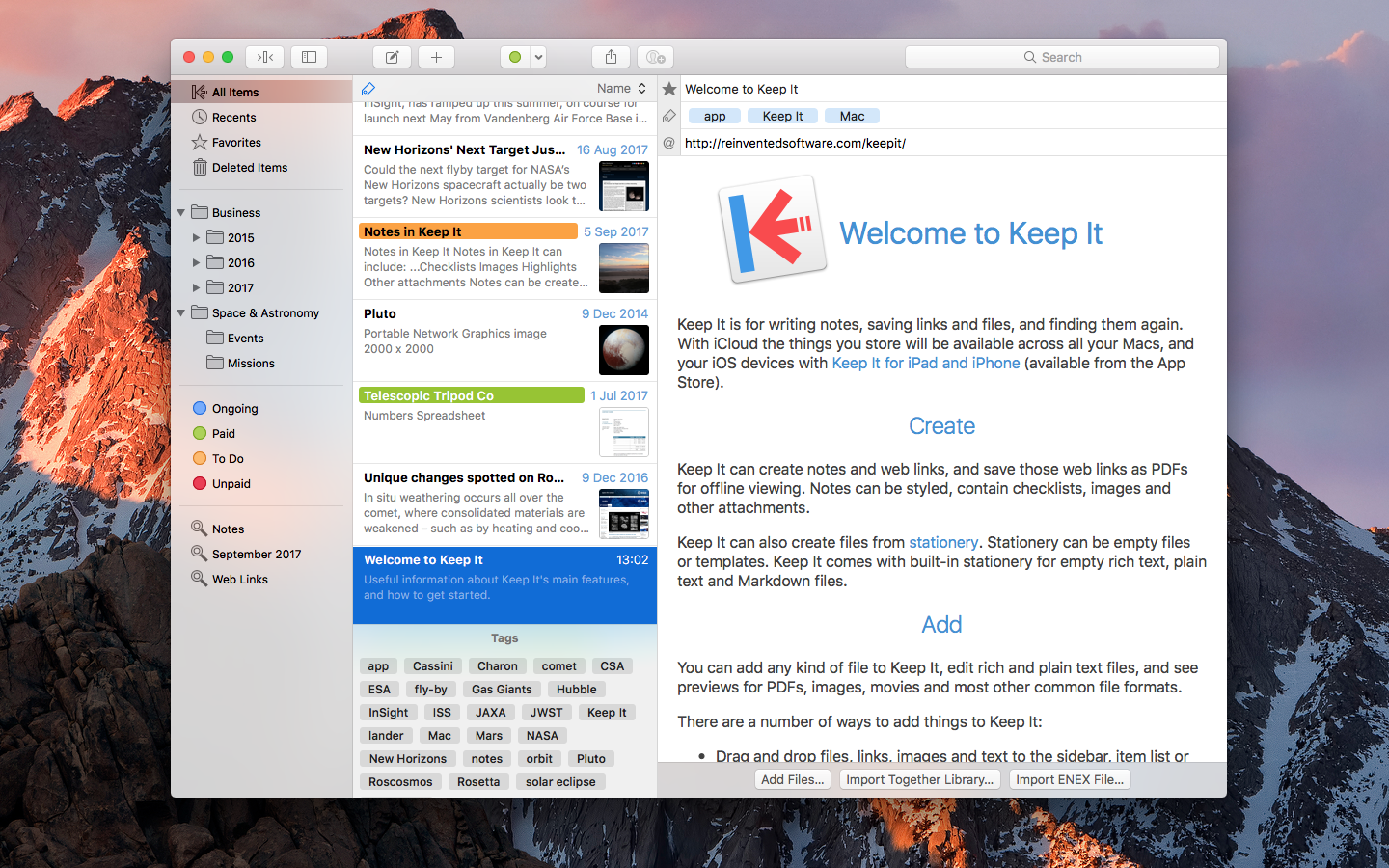Click Import ENEX File... button
Screen dimensions: 1389x868
(x=1070, y=779)
